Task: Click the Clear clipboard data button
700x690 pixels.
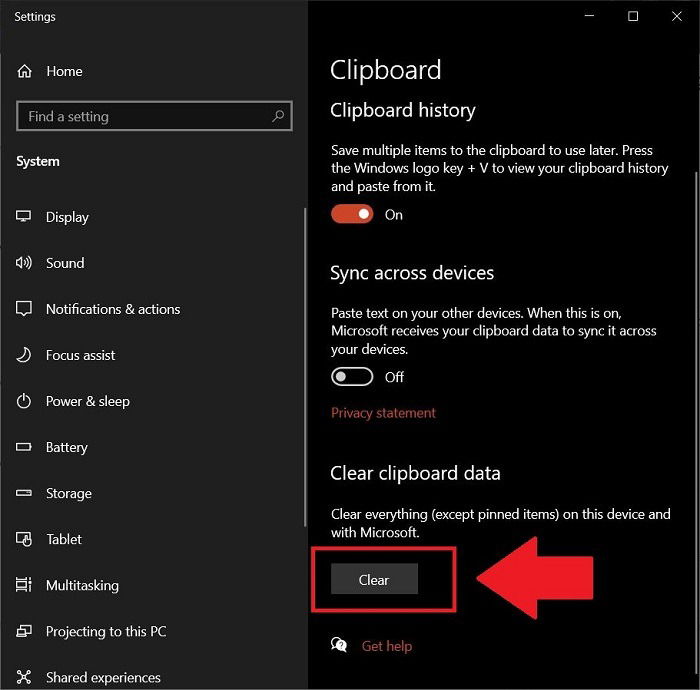Action: pos(374,579)
